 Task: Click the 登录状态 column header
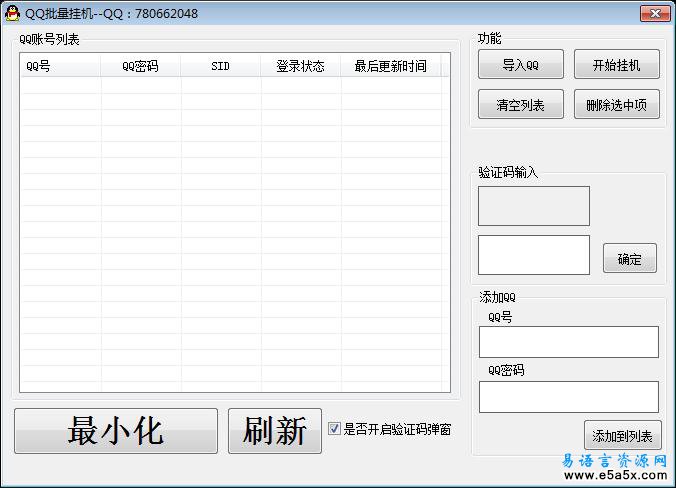click(x=300, y=66)
